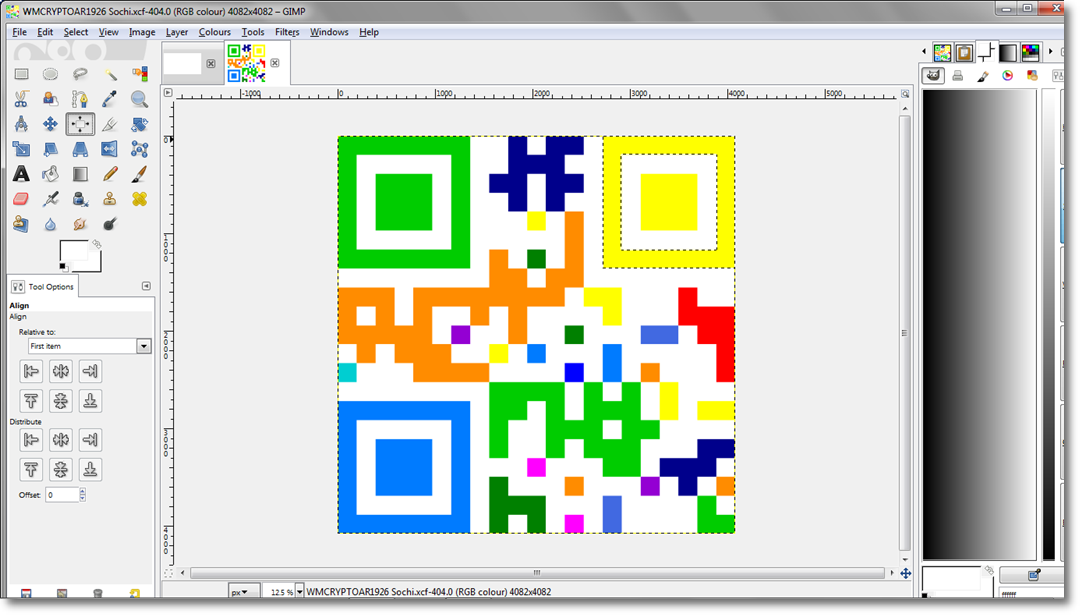The width and height of the screenshot is (1080, 615).
Task: Pick the Smudge finger tool
Action: tap(80, 224)
